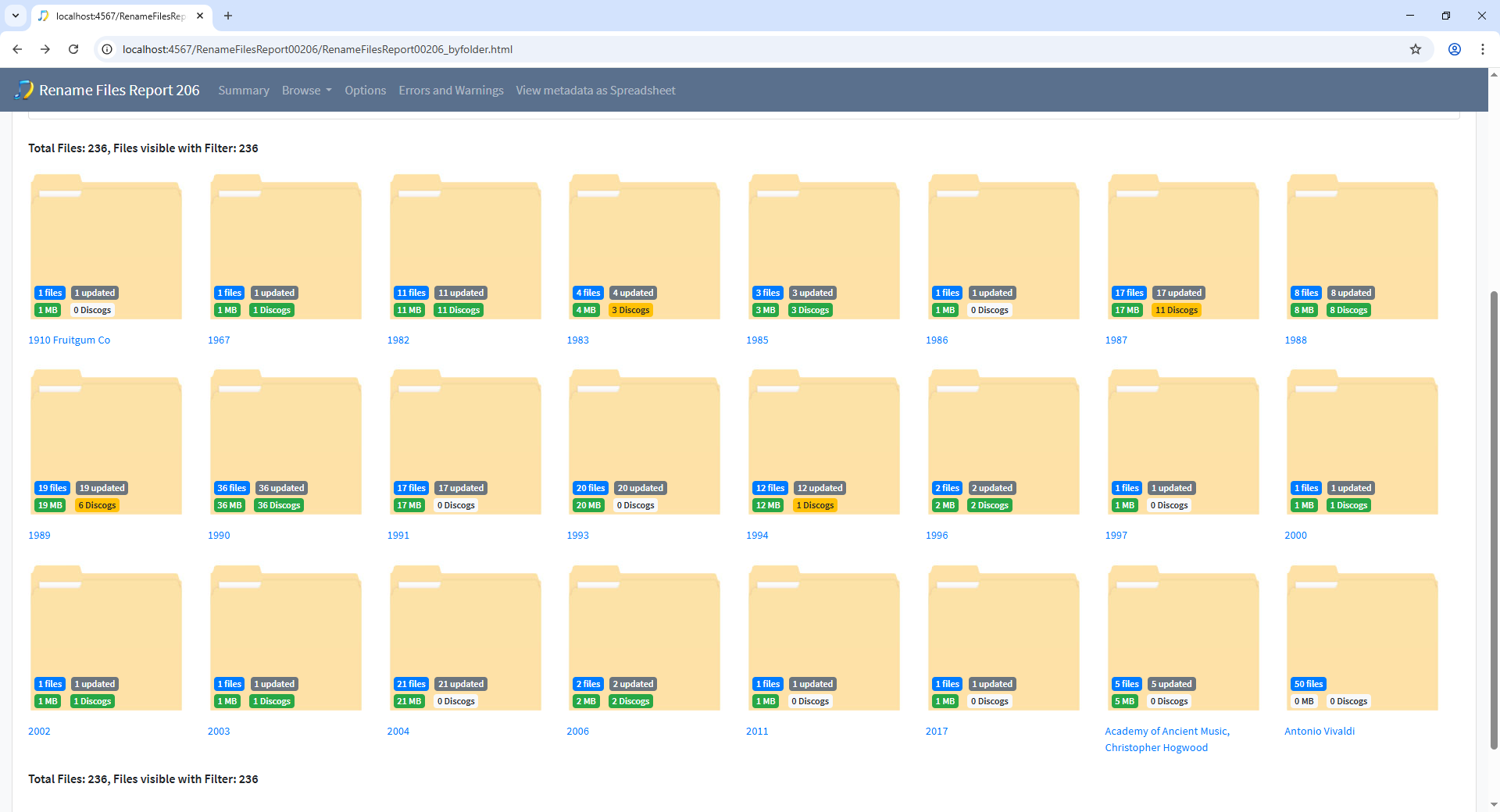Open a new browser tab
The width and height of the screenshot is (1500, 812).
(228, 16)
